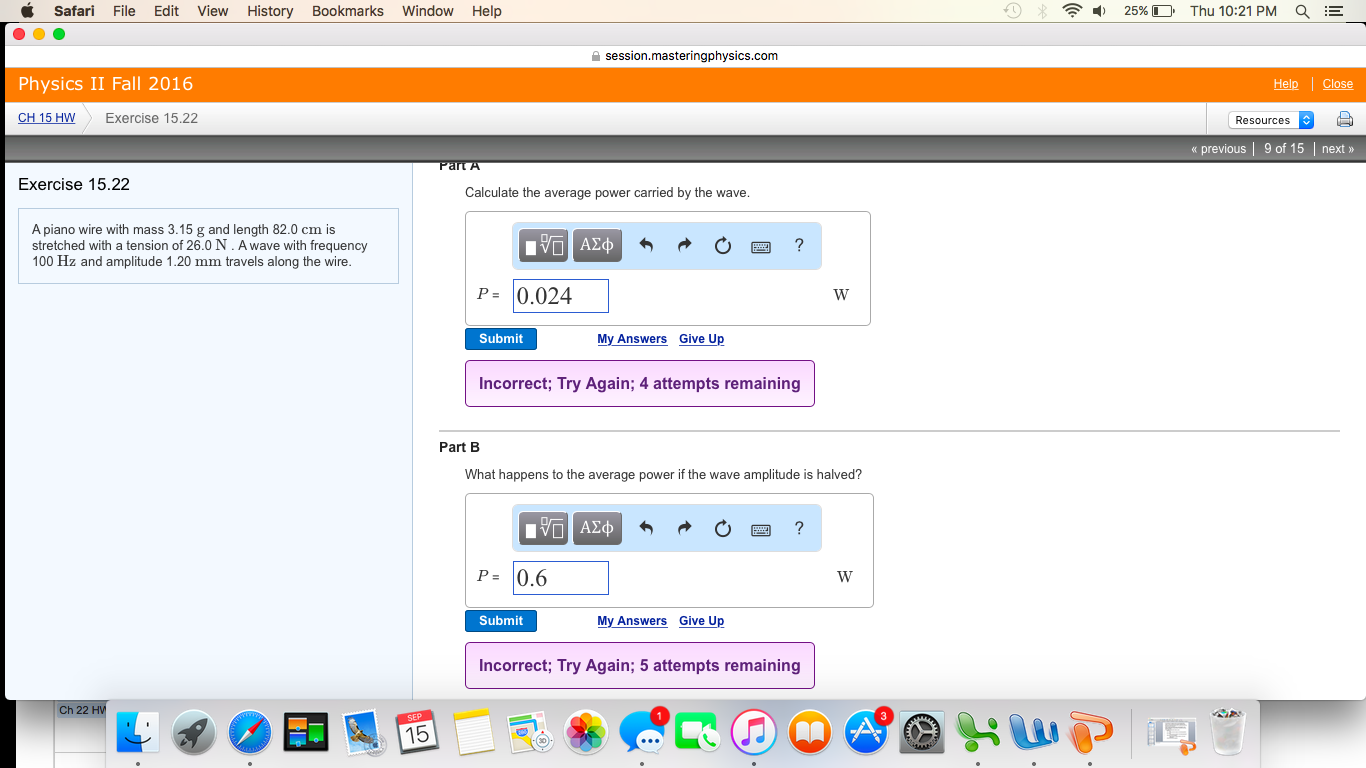Screen dimensions: 1366x768
Task: Open the templates button in Part B
Action: (544, 527)
